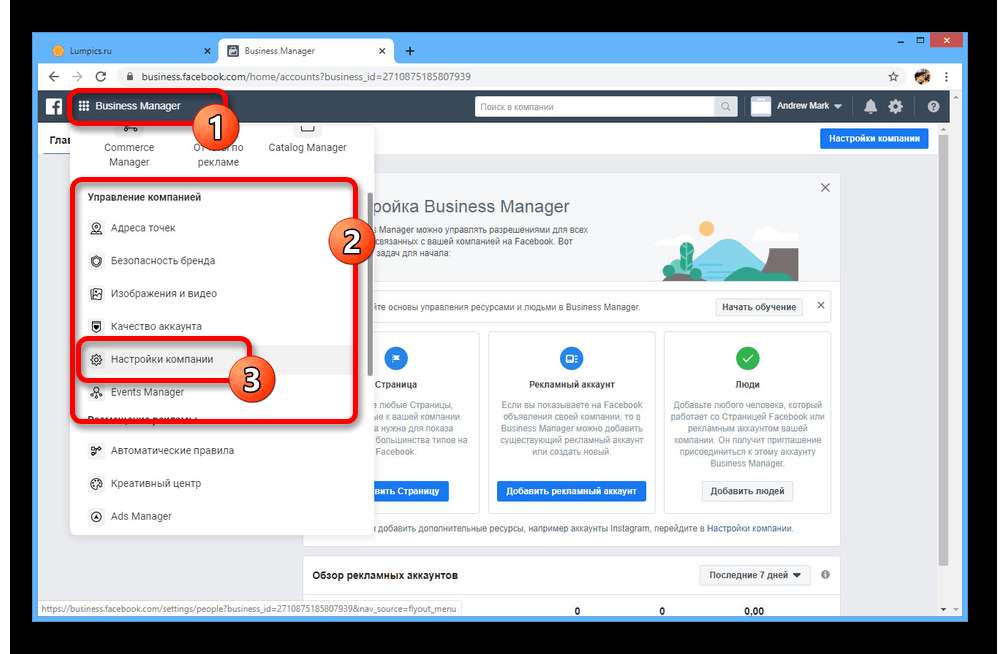Open Ads Manager from the menu
The width and height of the screenshot is (1000, 654).
point(141,516)
